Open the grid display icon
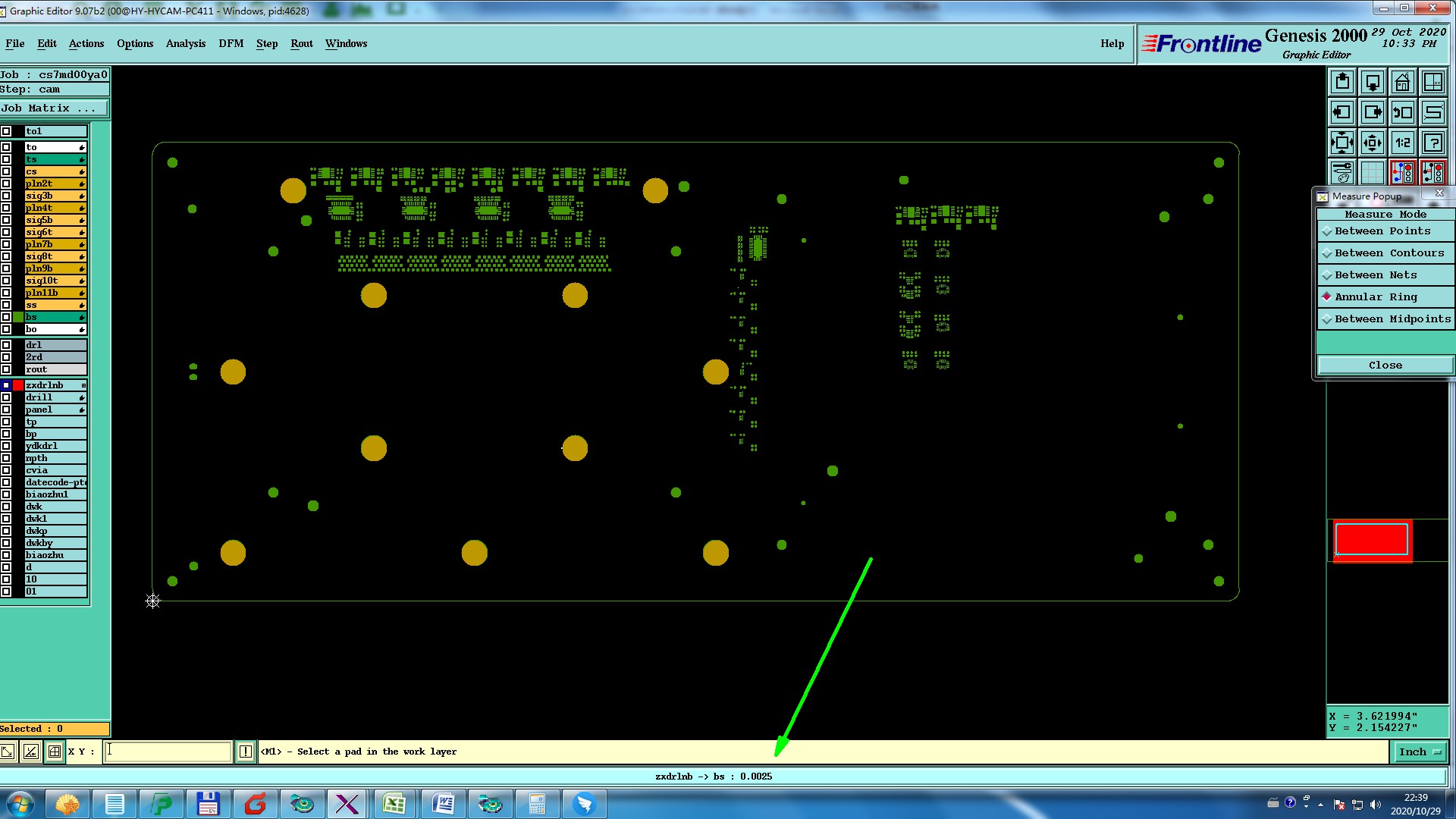Screen dimensions: 1456x819 [1372, 173]
